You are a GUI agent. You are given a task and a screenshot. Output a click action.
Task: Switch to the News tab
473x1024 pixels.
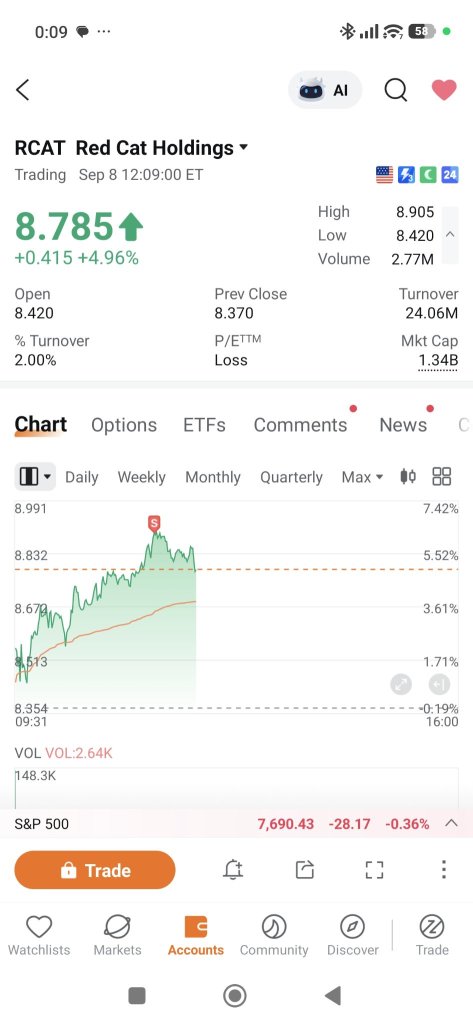click(403, 425)
